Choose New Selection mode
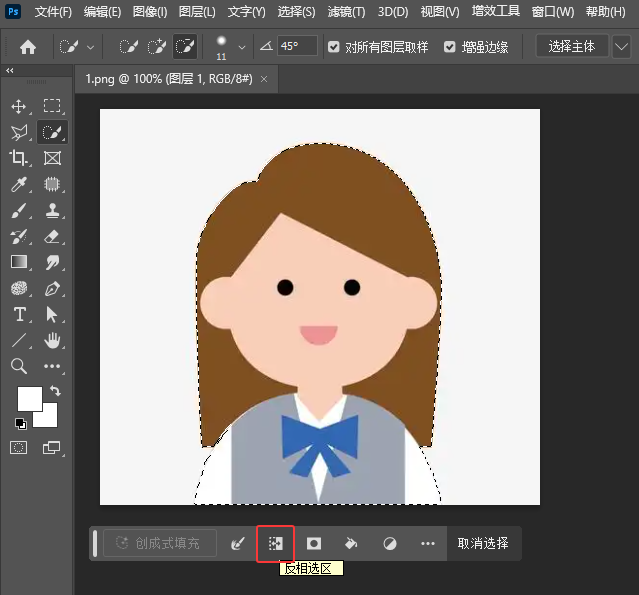Screen dimensions: 639x595 pyautogui.click(x=128, y=47)
